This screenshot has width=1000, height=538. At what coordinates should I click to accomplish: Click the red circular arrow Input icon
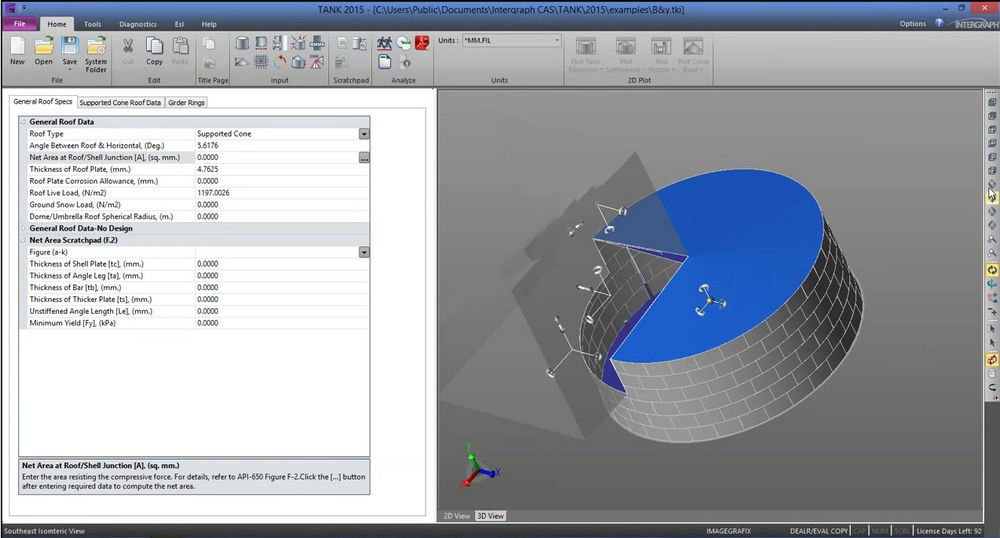pos(279,62)
